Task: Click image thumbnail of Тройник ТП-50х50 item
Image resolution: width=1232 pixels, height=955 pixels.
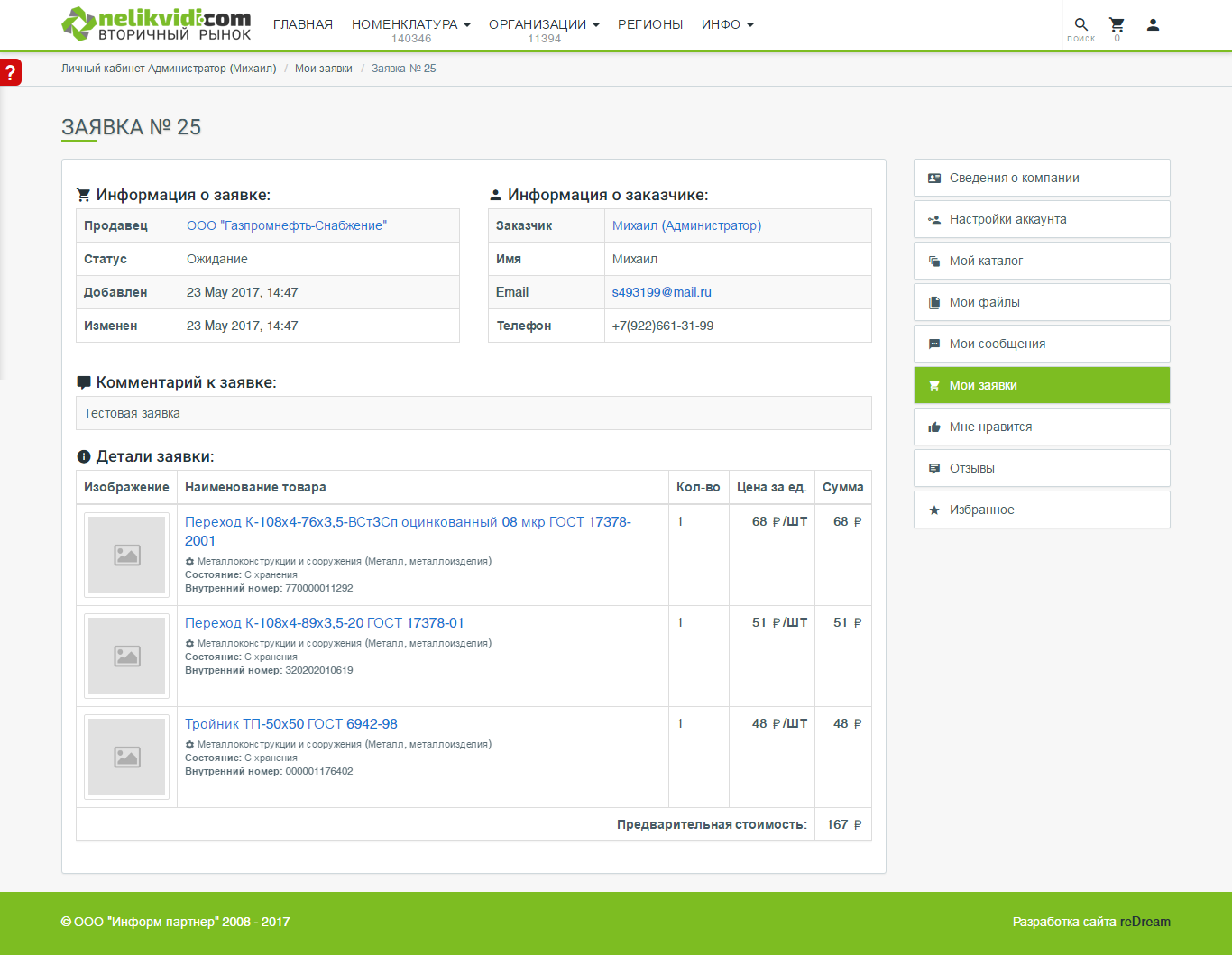Action: [x=127, y=757]
